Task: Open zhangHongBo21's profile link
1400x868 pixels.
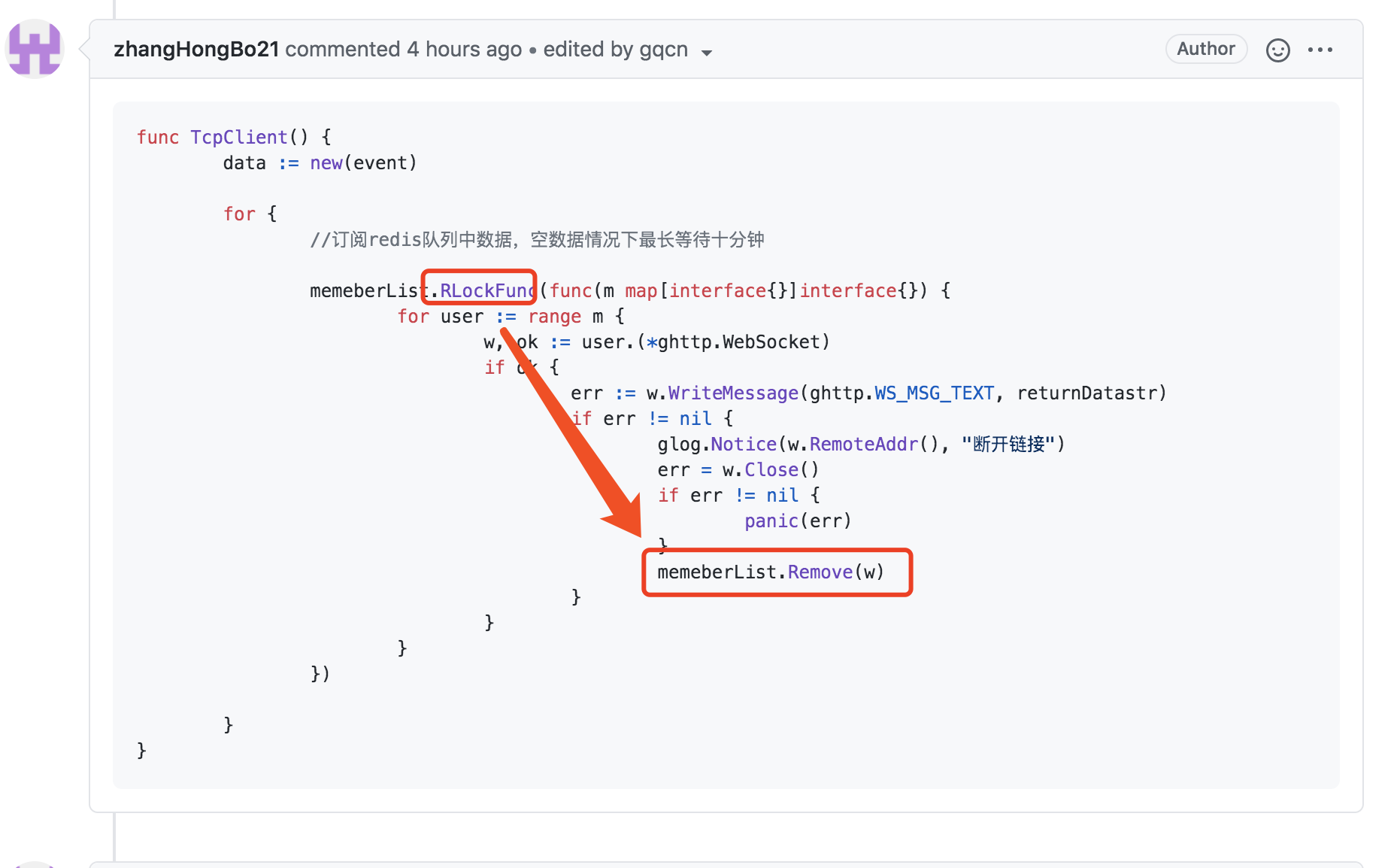Action: pyautogui.click(x=197, y=49)
